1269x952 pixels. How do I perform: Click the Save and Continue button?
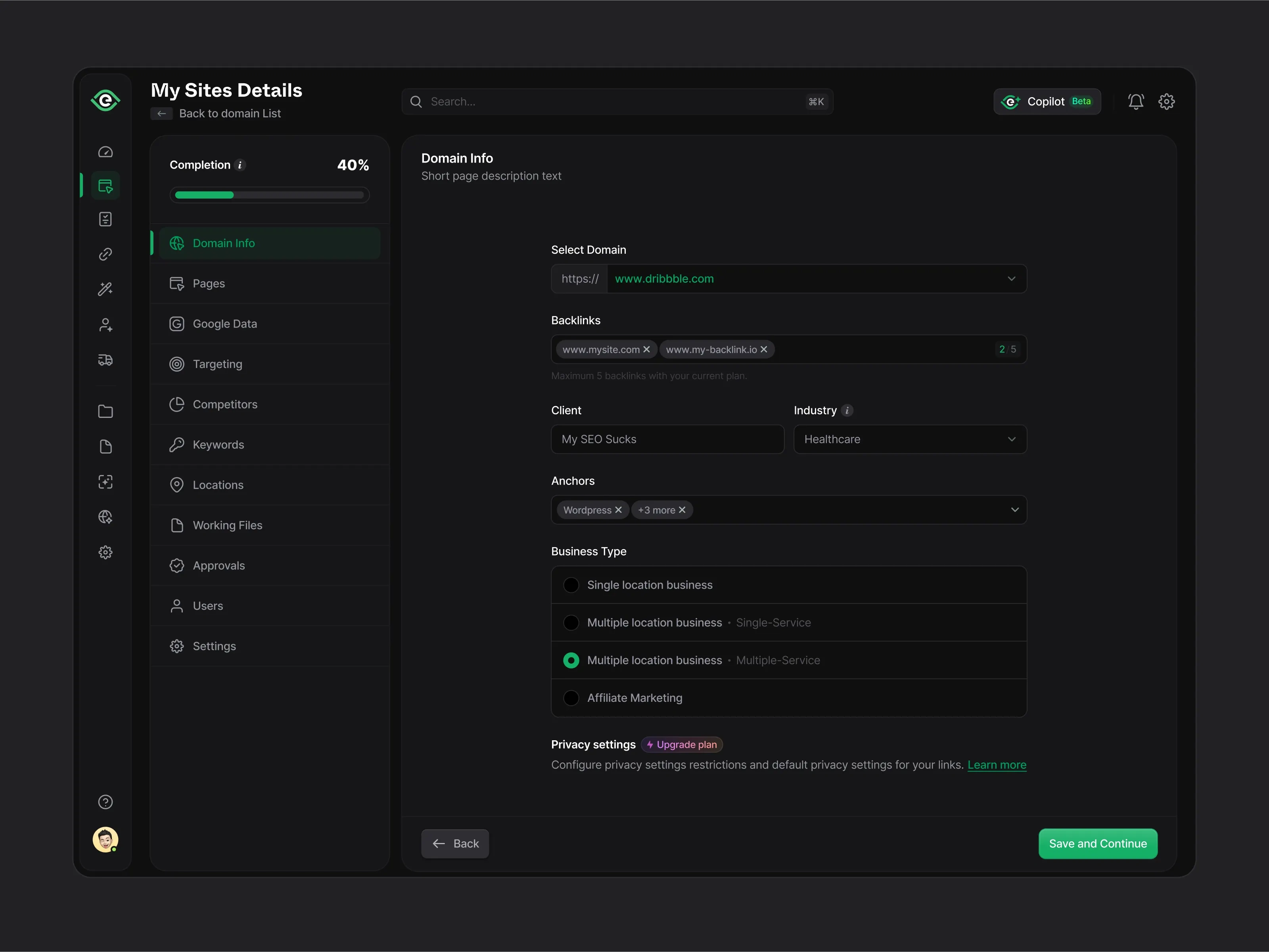(x=1097, y=844)
